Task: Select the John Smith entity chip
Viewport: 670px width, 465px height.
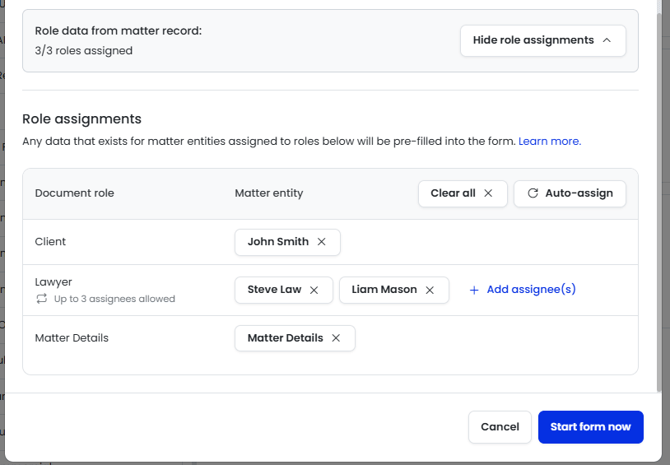Action: tap(277, 242)
